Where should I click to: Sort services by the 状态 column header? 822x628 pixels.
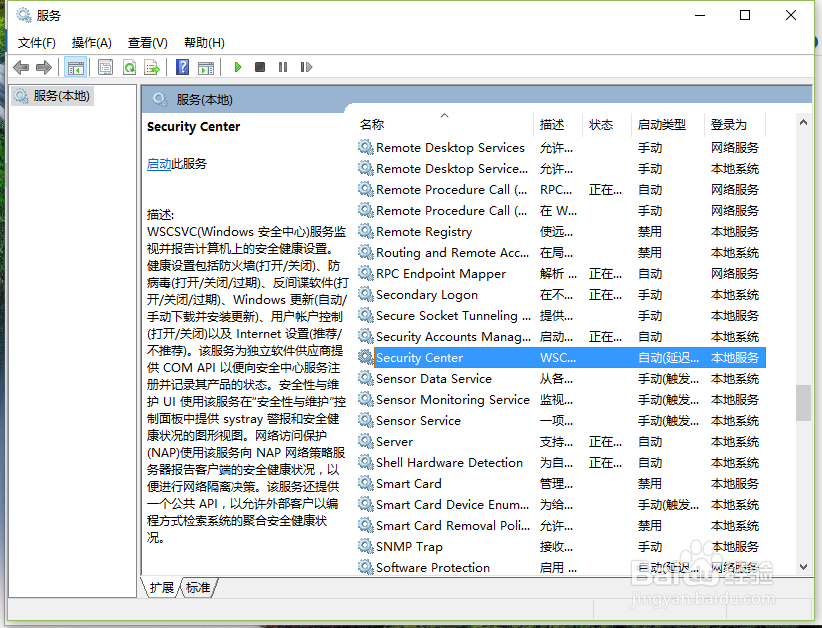coord(601,125)
